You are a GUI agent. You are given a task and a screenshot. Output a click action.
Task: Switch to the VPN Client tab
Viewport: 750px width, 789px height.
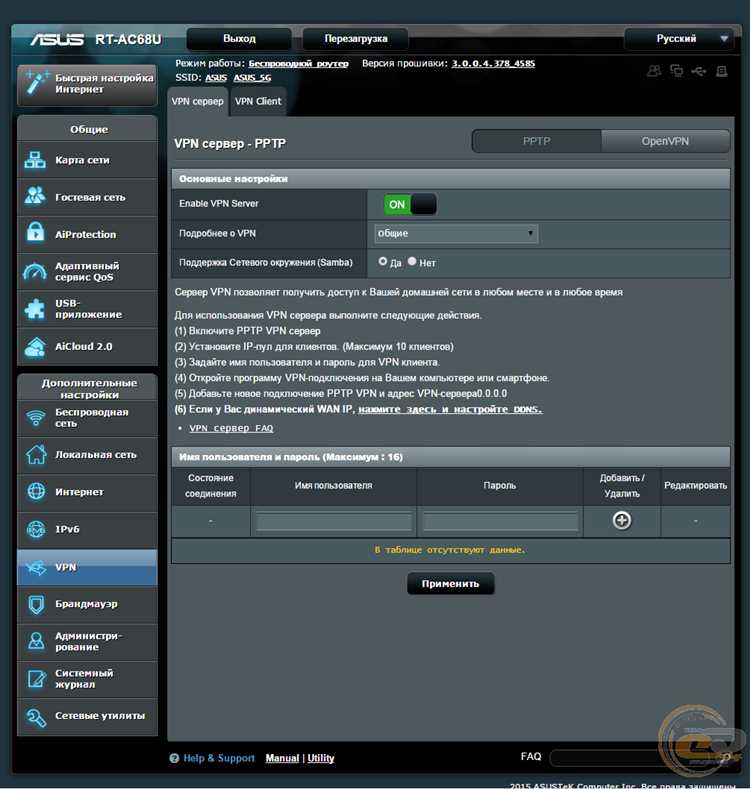258,101
